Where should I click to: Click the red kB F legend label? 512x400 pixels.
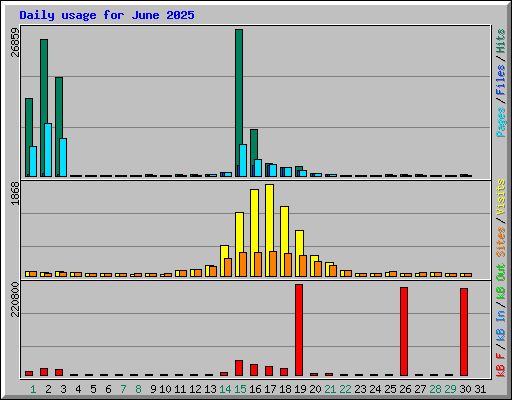(501, 365)
